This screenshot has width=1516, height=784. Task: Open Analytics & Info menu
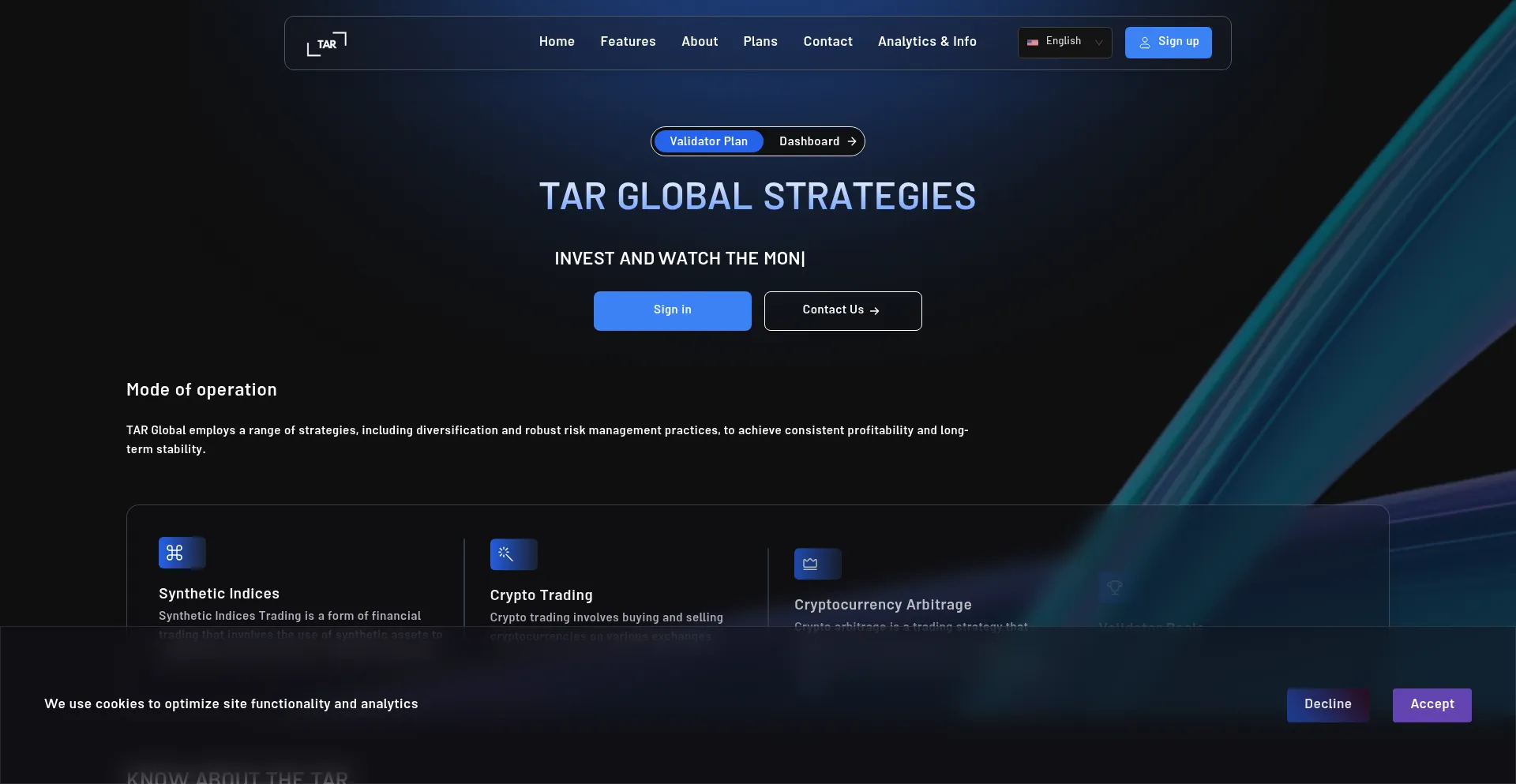pos(927,42)
